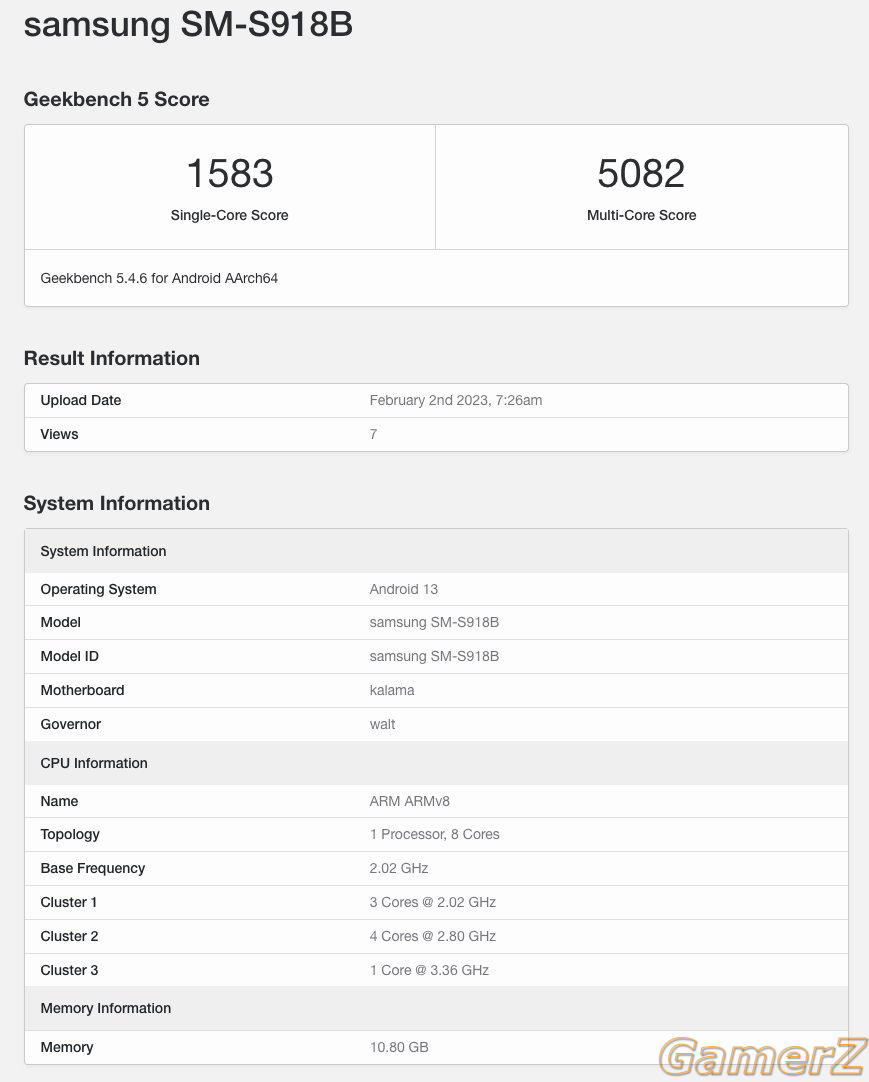This screenshot has width=869, height=1082.
Task: Click the "CPU Information" header row
Action: pyautogui.click(x=436, y=763)
